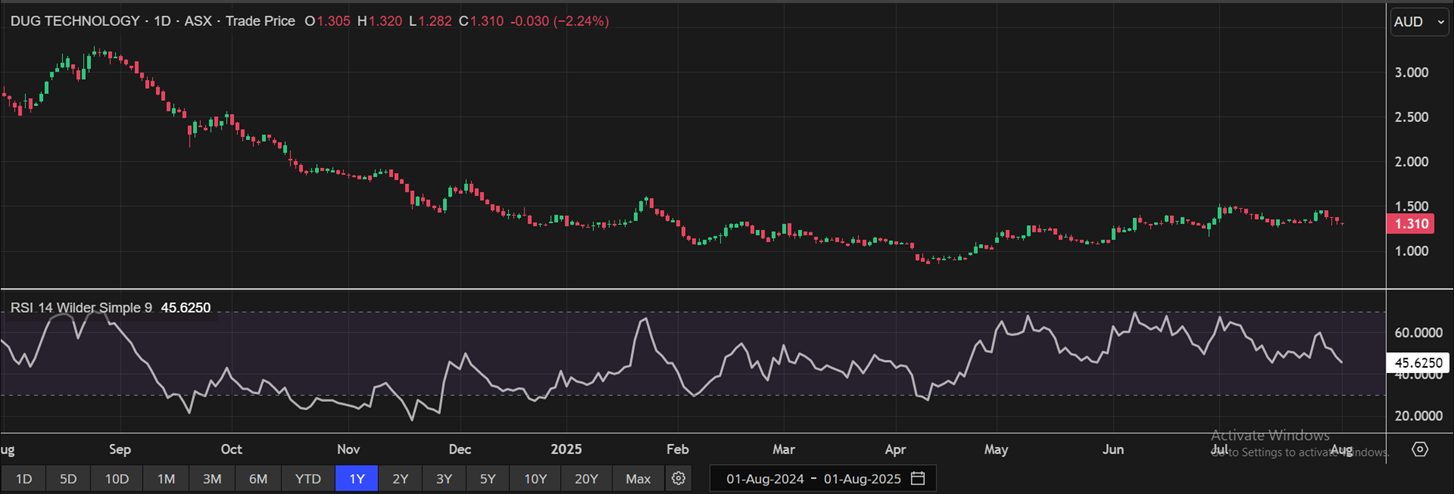Viewport: 1454px width, 494px height.
Task: Select the RSI 14 Wilder Simple legend
Action: coord(81,308)
